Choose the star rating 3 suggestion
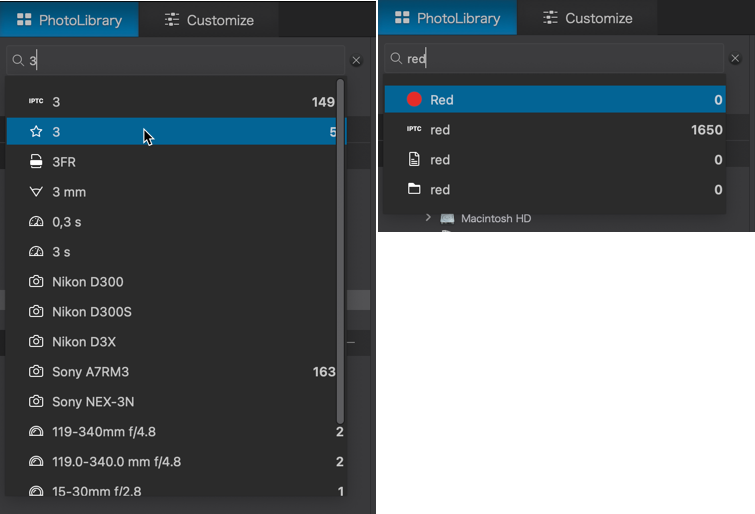755x514 pixels. coord(176,132)
